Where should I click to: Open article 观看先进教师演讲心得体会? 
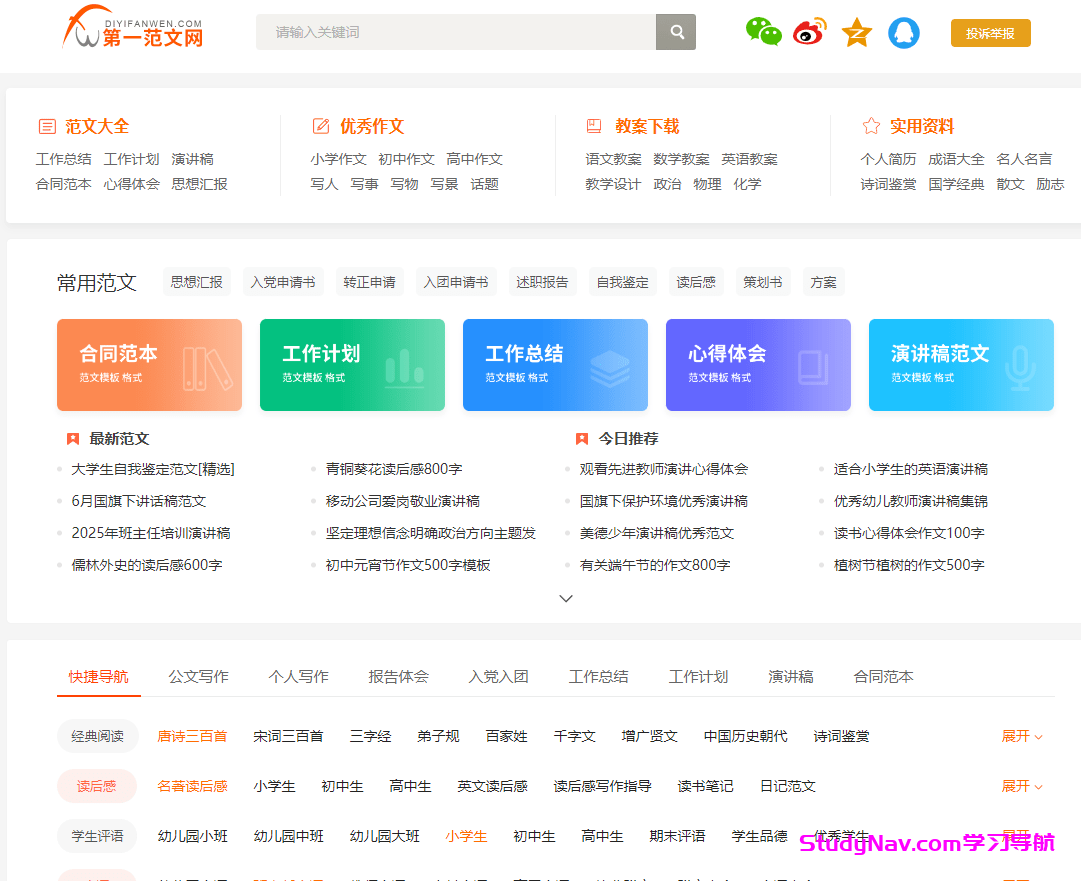pyautogui.click(x=664, y=469)
